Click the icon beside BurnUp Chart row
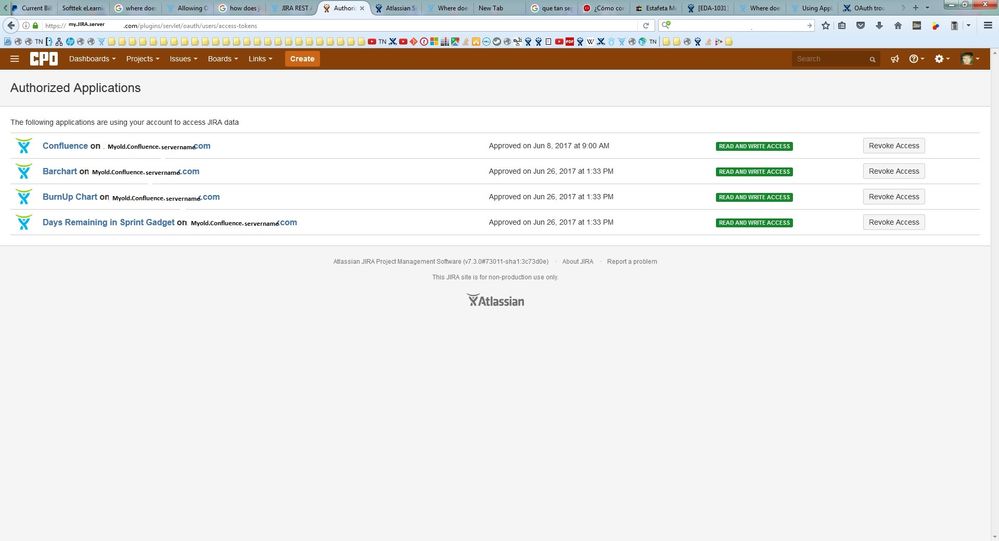The width and height of the screenshot is (999, 541). point(24,197)
